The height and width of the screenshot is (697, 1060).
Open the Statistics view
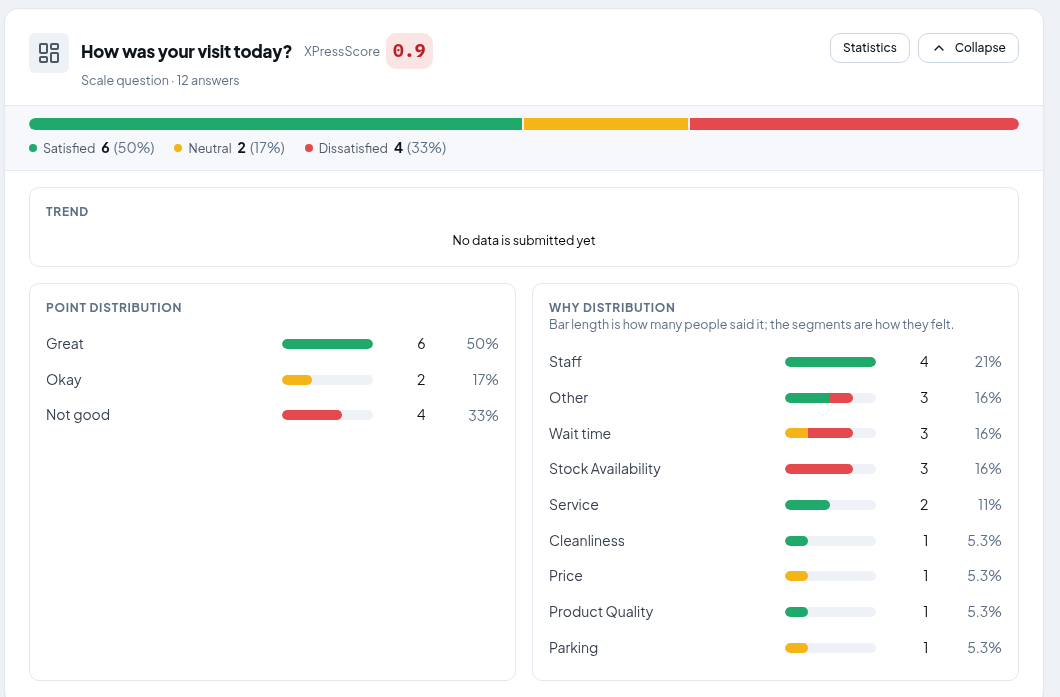point(869,48)
